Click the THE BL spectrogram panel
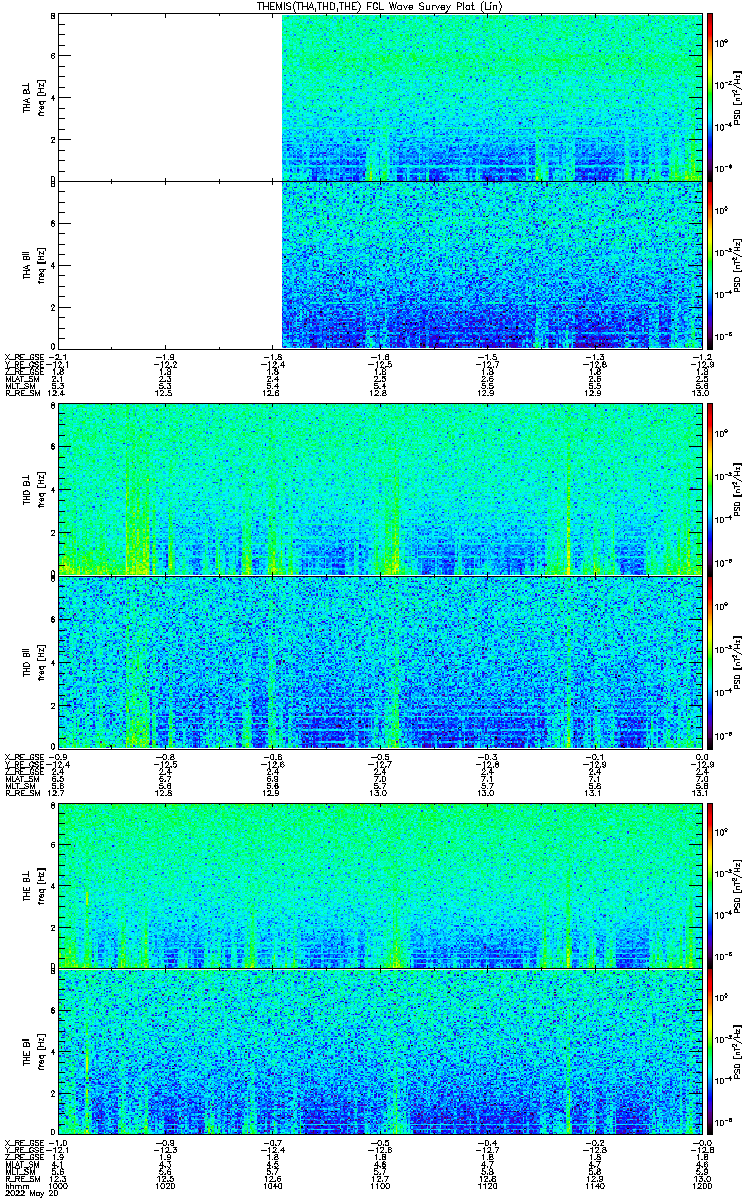This screenshot has width=750, height=1200. (379, 884)
